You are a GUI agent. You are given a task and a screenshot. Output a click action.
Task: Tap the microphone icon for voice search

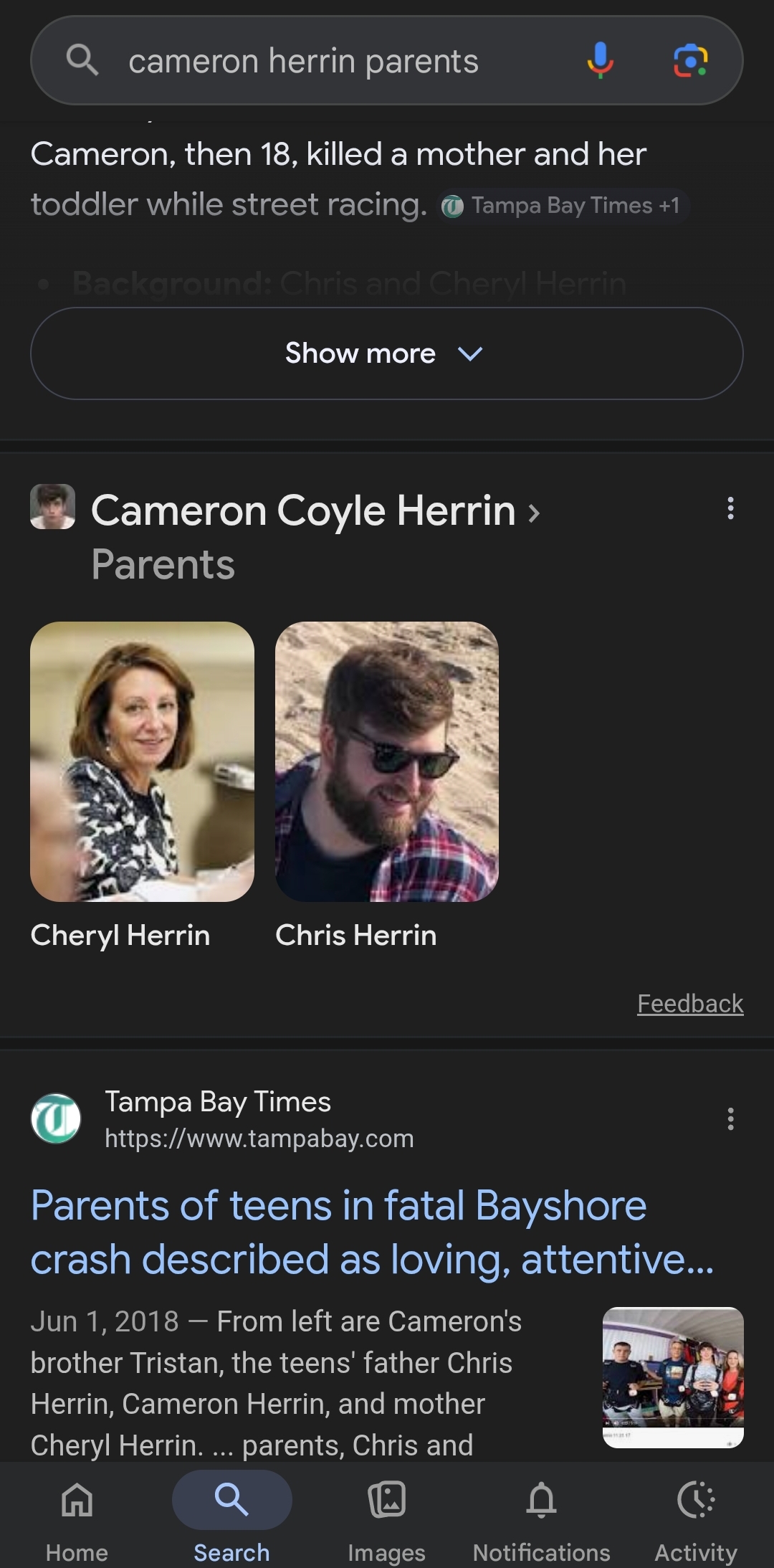point(601,61)
